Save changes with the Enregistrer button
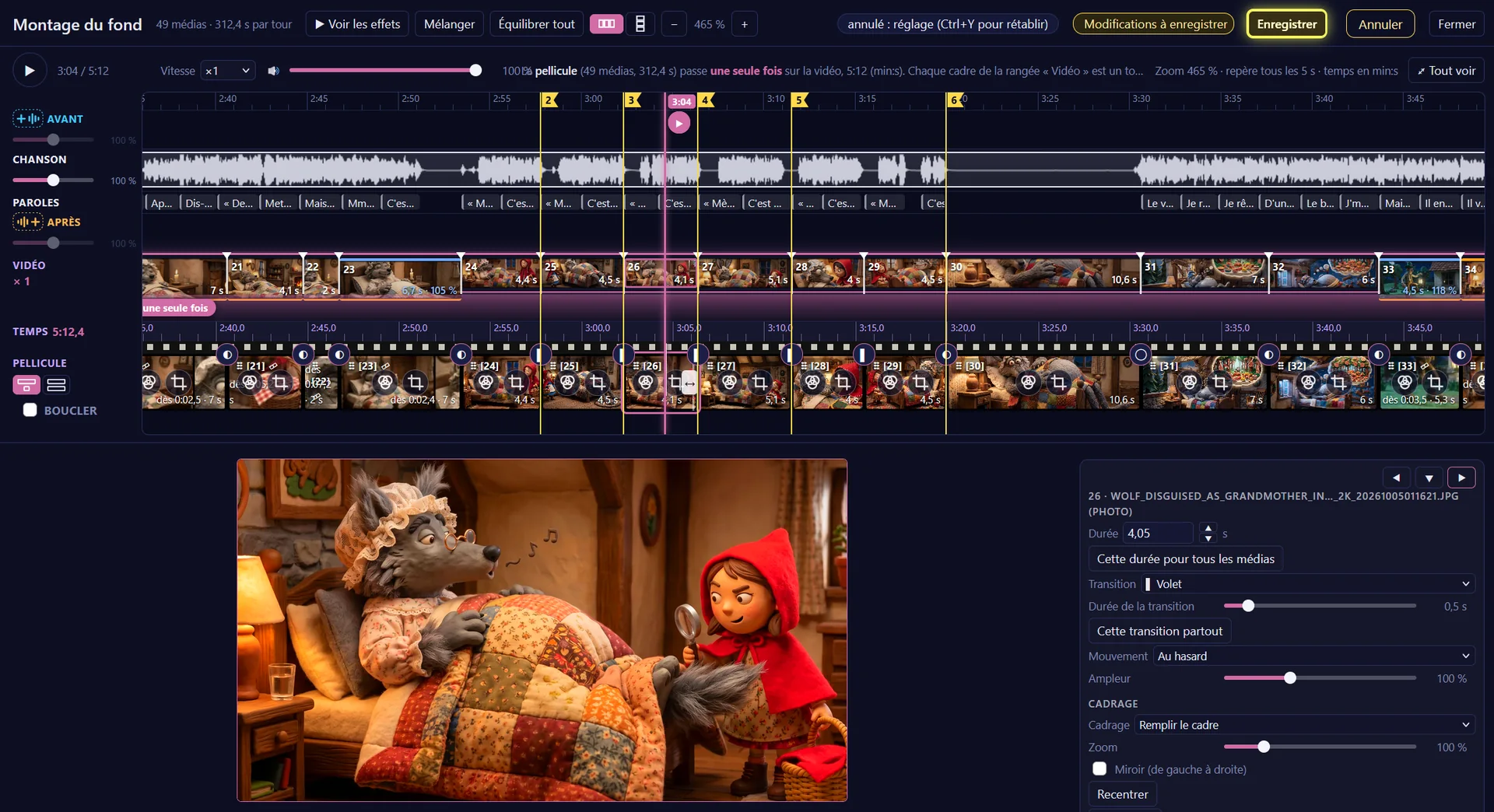The width and height of the screenshot is (1494, 812). [1287, 24]
